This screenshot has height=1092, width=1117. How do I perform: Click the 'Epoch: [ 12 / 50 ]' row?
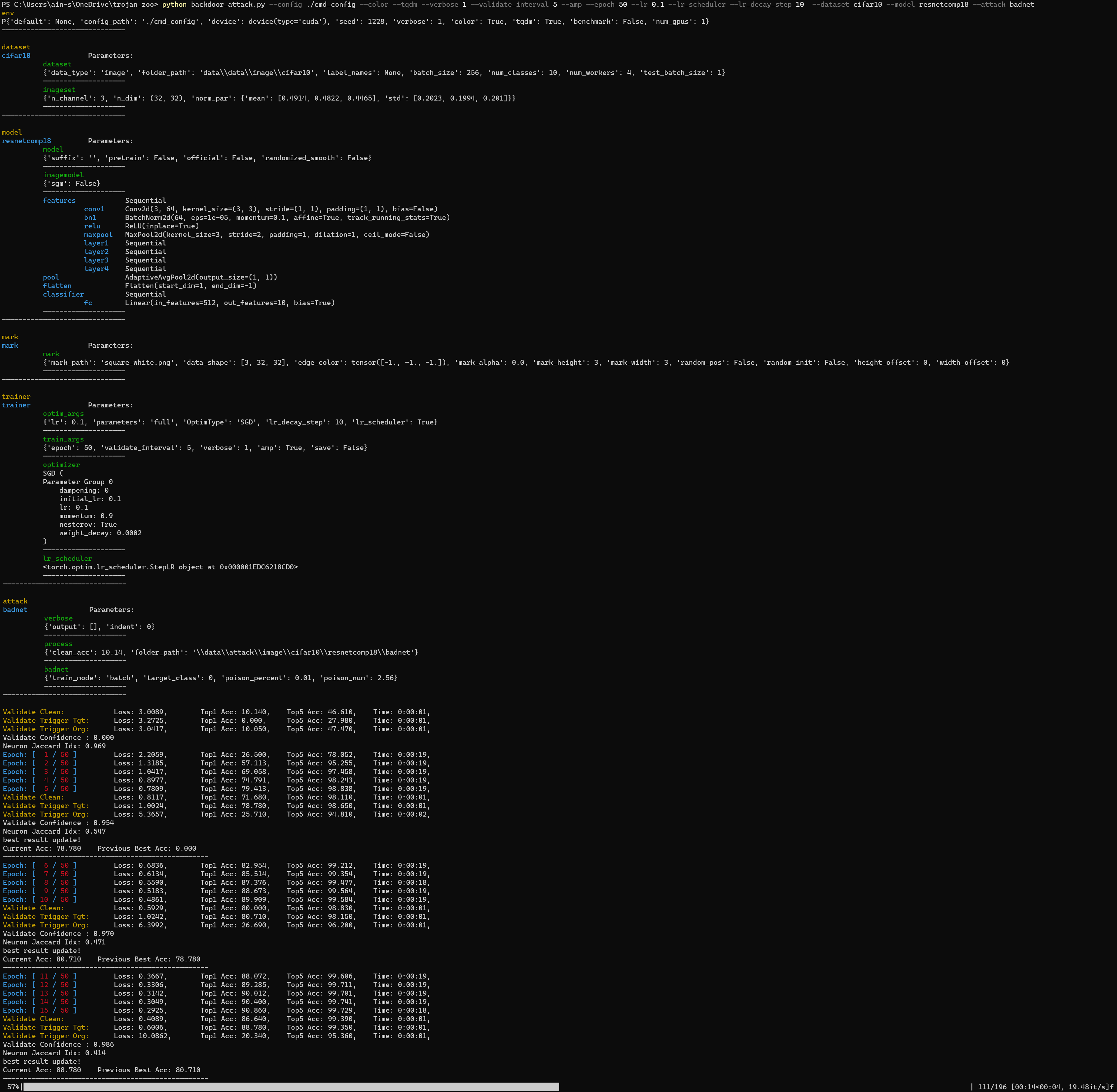coord(216,985)
